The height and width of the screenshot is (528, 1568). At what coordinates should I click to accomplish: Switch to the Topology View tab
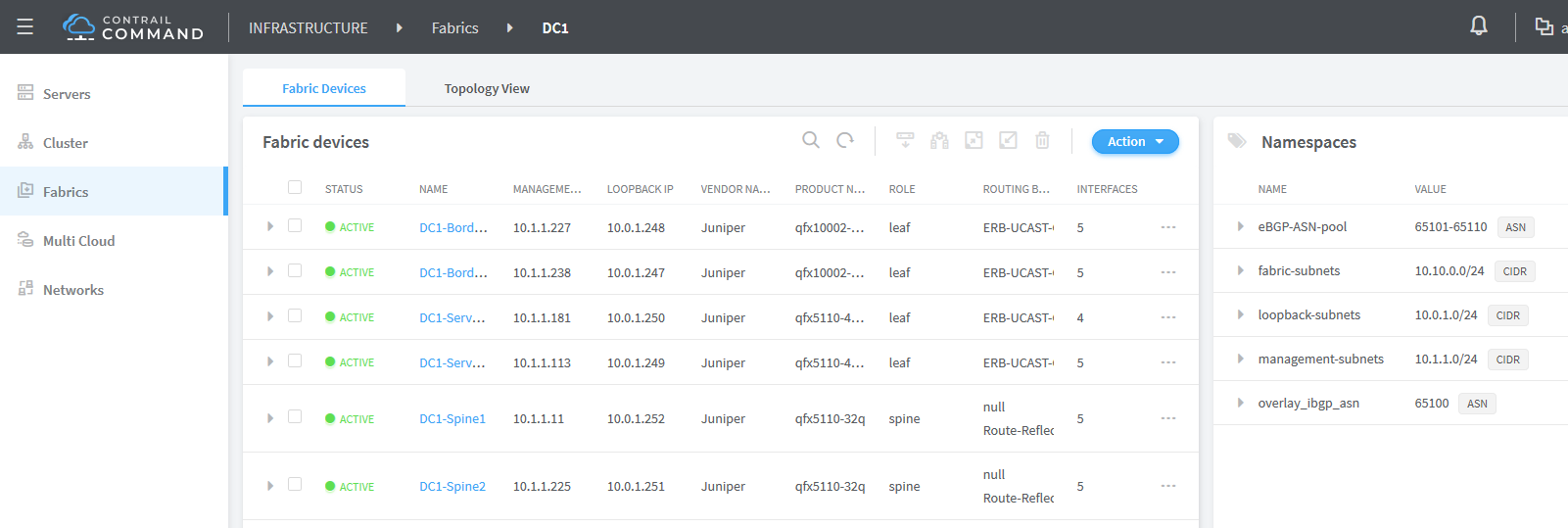tap(487, 88)
